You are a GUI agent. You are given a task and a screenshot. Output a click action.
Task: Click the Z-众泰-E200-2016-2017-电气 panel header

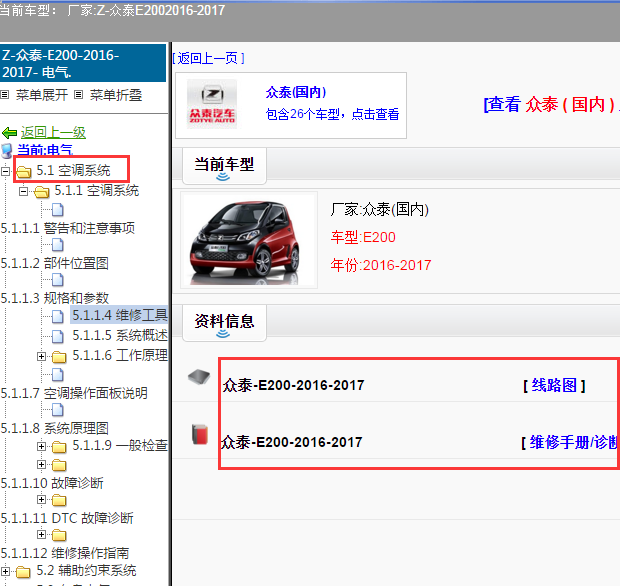(x=83, y=63)
